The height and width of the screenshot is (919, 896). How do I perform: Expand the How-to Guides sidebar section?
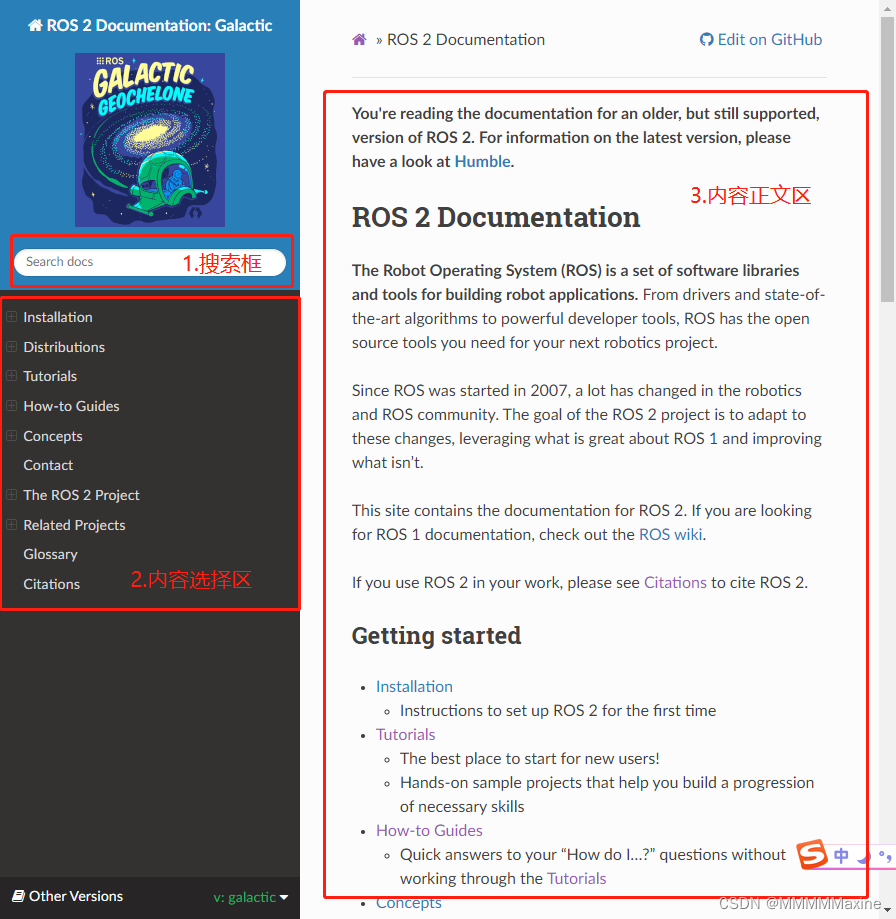pyautogui.click(x=11, y=406)
